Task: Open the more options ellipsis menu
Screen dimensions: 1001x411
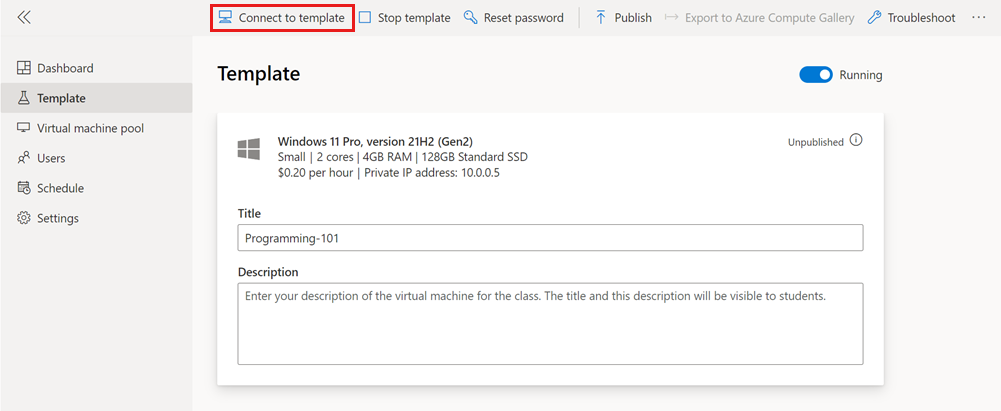Action: click(x=979, y=17)
